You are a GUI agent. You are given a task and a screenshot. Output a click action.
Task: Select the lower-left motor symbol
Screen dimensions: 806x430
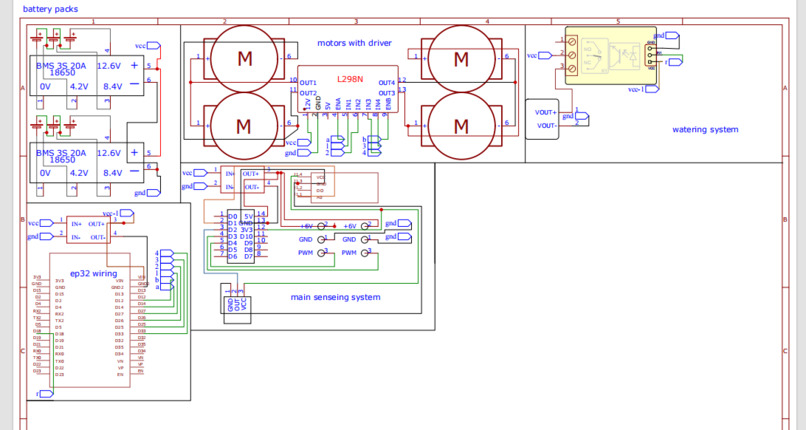coord(244,125)
